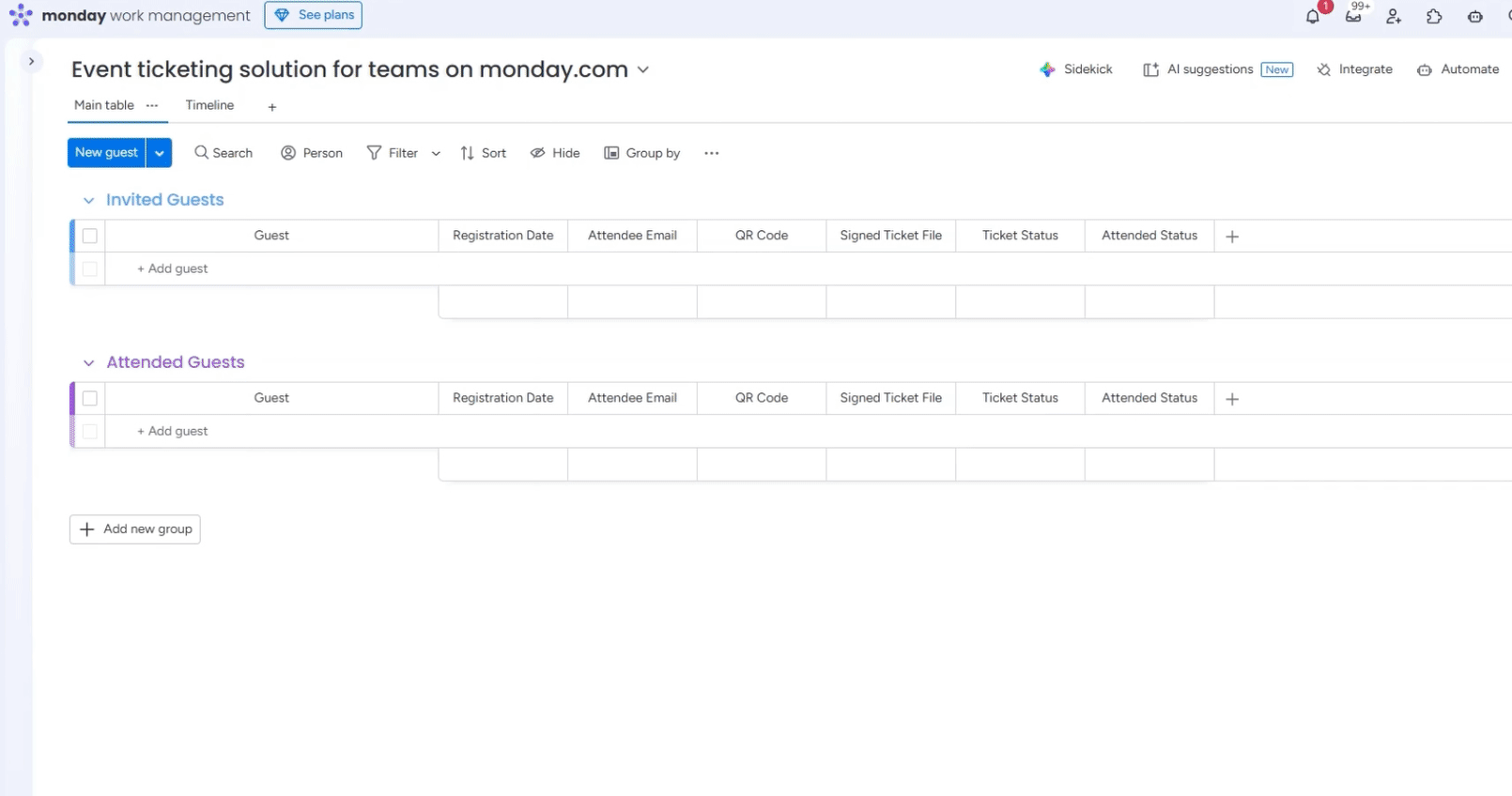Open the notifications bell

[1313, 16]
